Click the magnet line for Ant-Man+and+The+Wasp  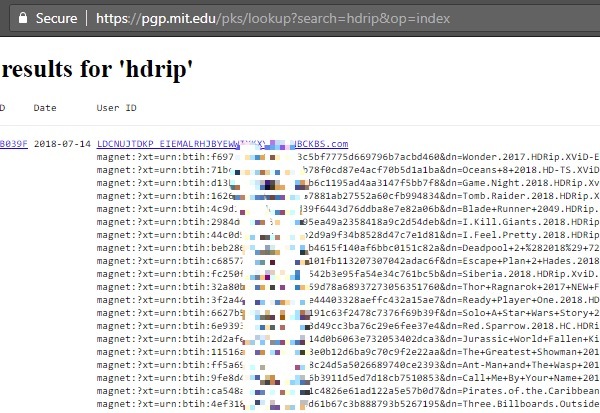click(x=348, y=365)
